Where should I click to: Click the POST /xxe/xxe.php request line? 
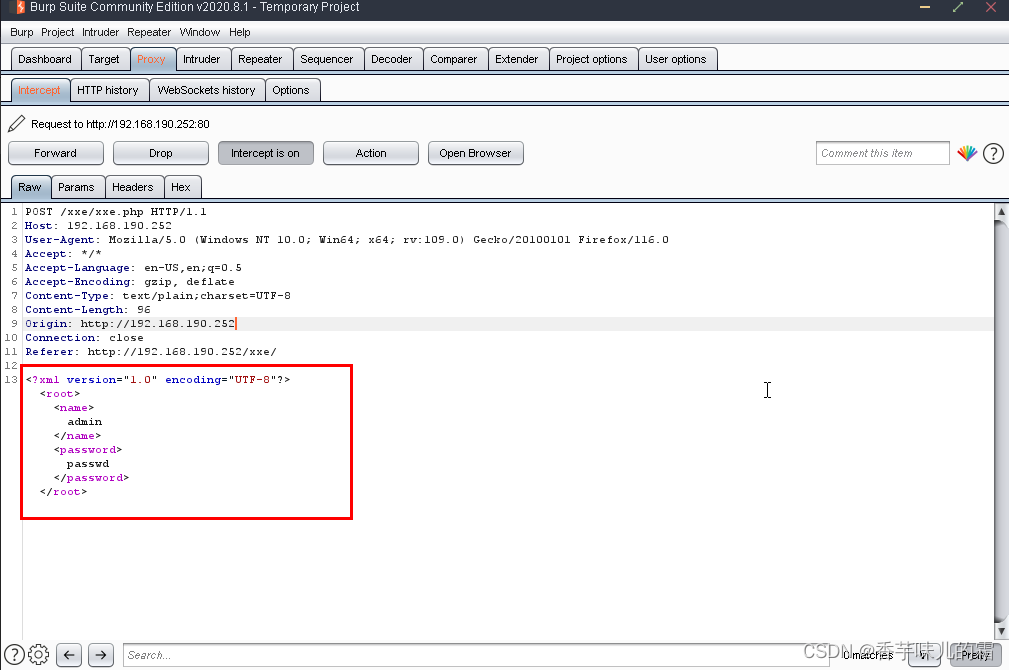pos(116,212)
